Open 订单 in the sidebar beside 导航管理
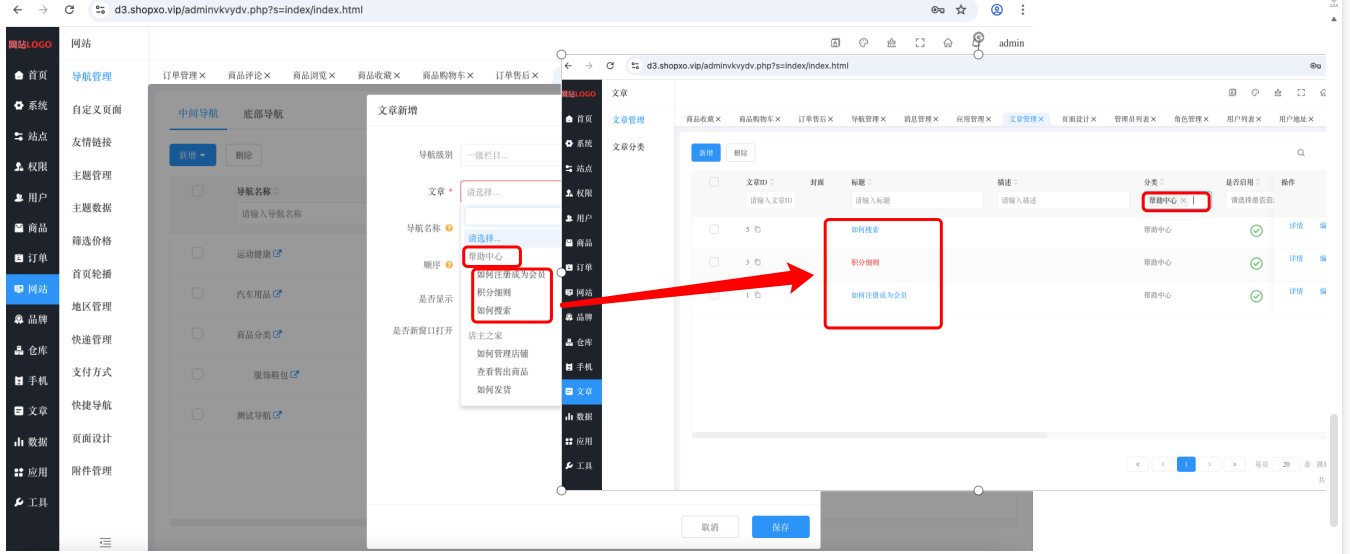 (x=30, y=258)
